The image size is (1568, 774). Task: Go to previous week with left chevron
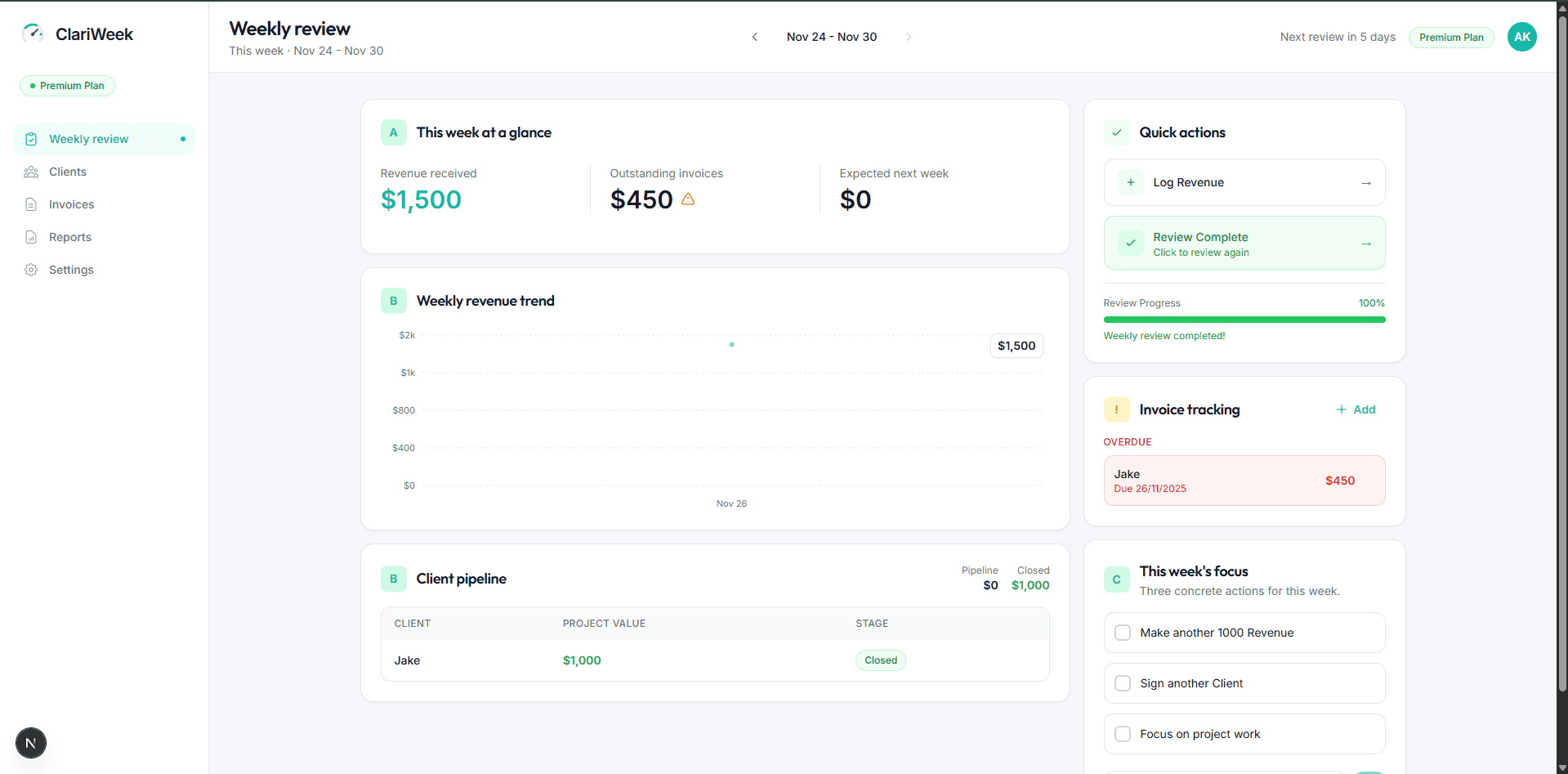(754, 37)
